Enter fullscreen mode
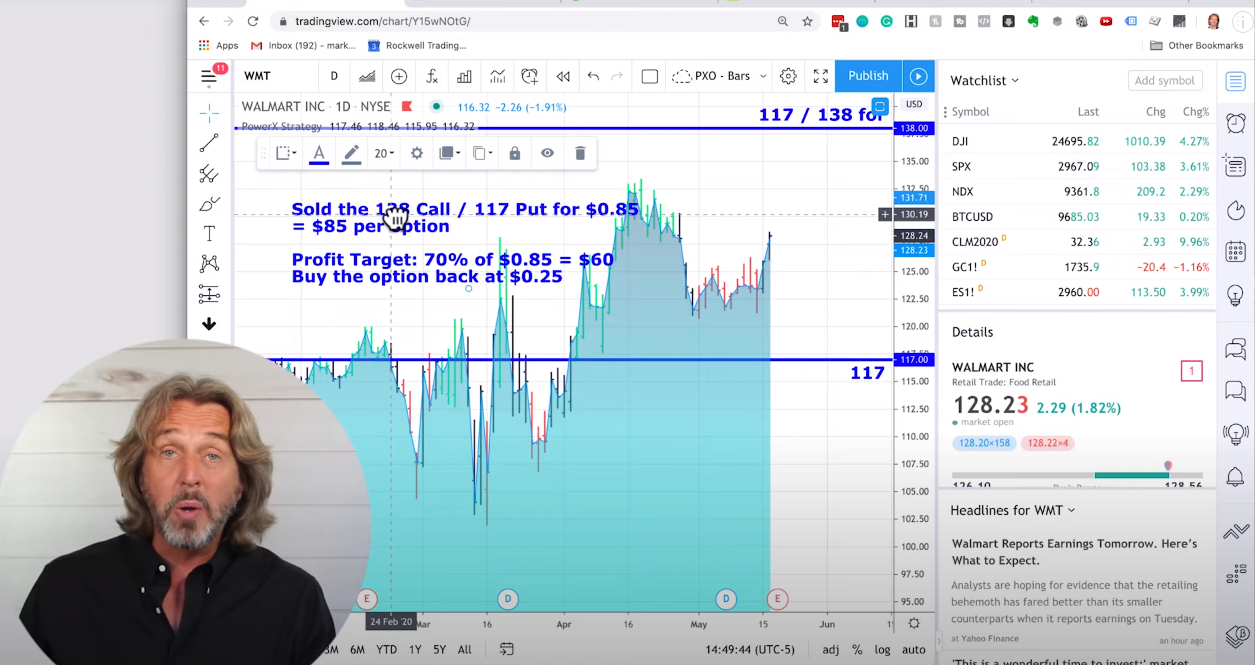Image resolution: width=1255 pixels, height=665 pixels. click(821, 76)
